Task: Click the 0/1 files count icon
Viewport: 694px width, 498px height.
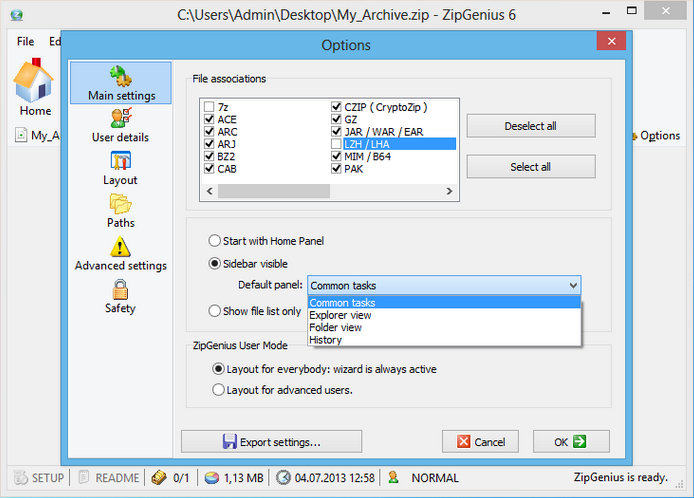Action: (159, 478)
